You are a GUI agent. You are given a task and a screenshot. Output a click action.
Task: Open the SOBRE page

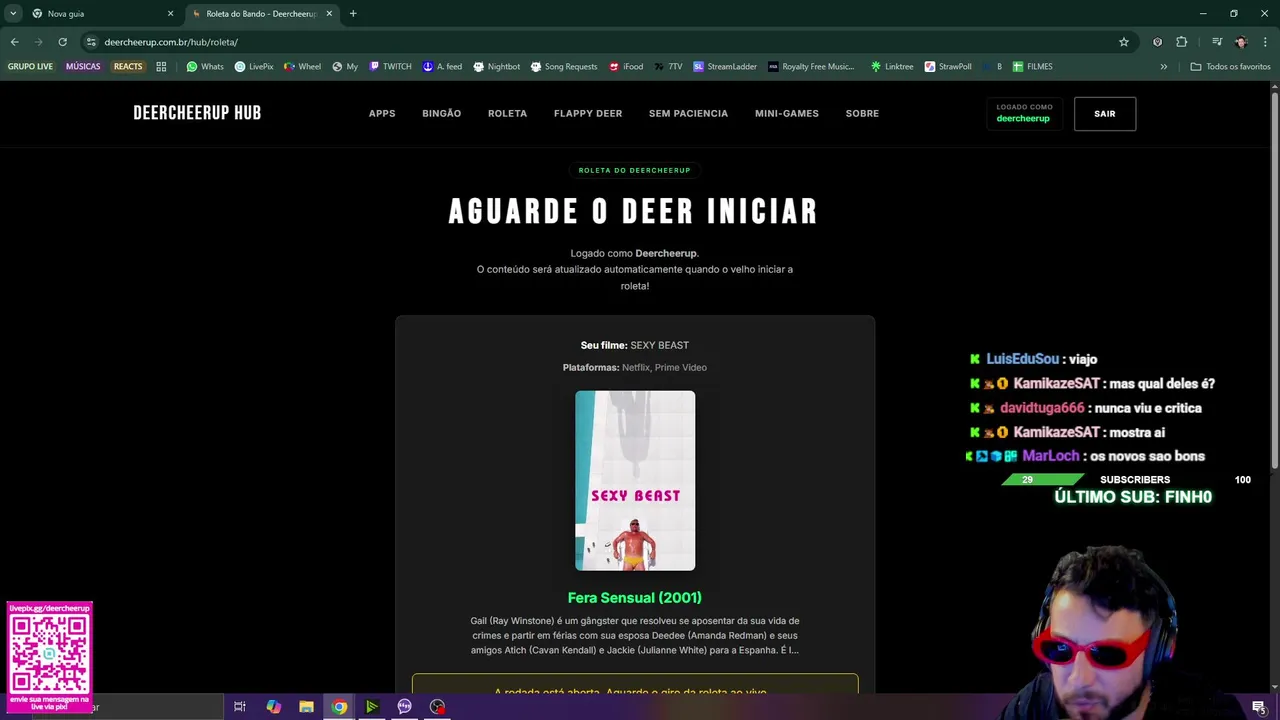coord(862,114)
